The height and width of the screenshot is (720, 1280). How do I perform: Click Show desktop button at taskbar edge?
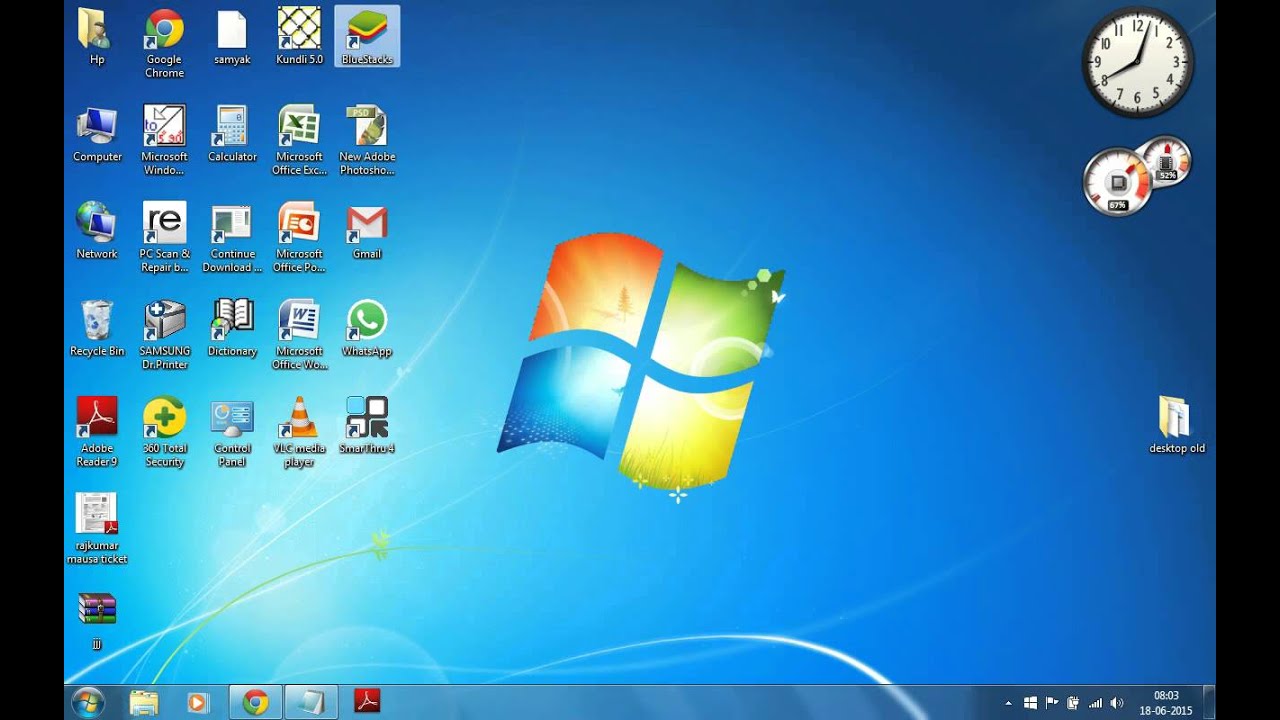coord(1208,703)
